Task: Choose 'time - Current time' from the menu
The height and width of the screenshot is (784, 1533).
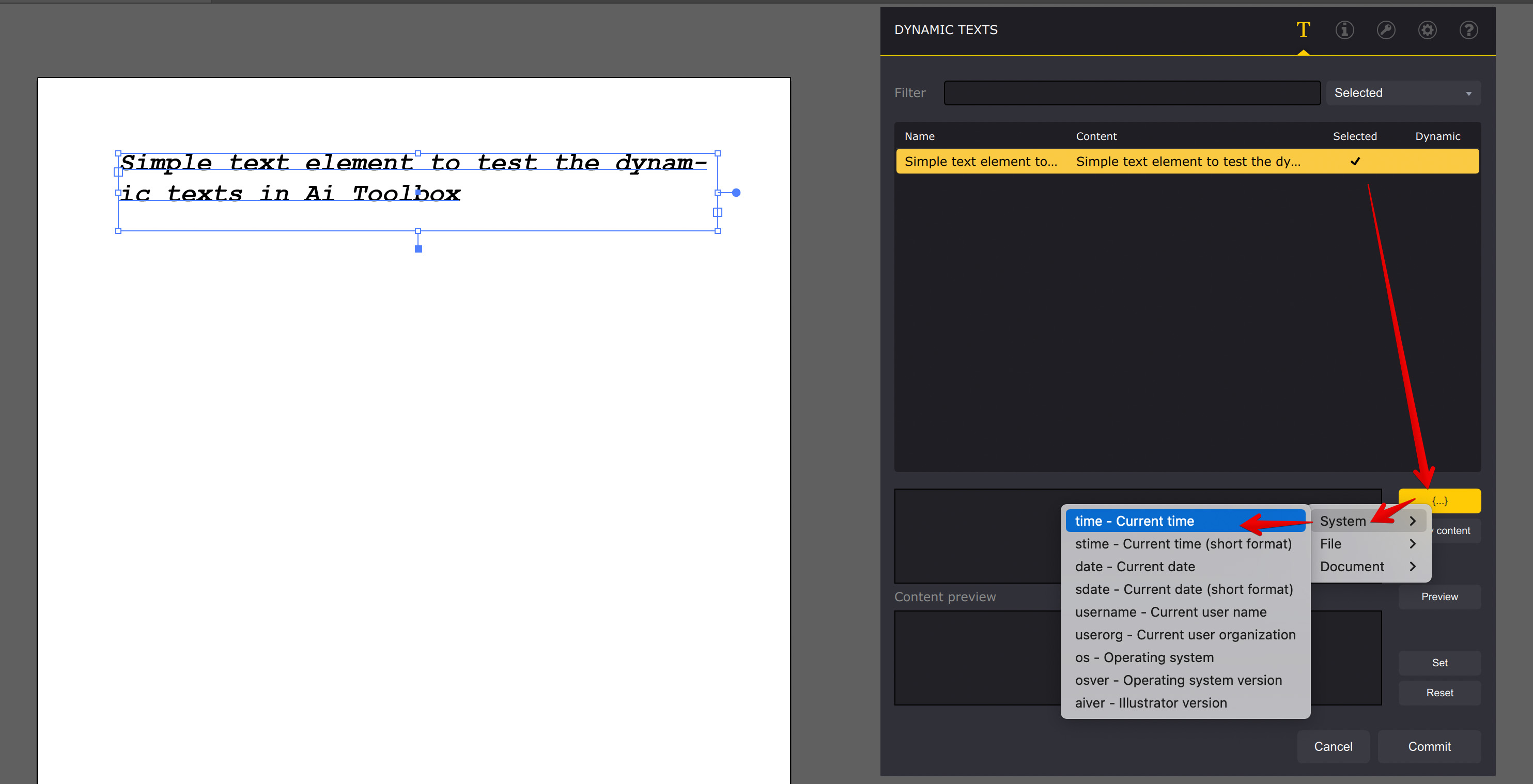Action: 1134,521
